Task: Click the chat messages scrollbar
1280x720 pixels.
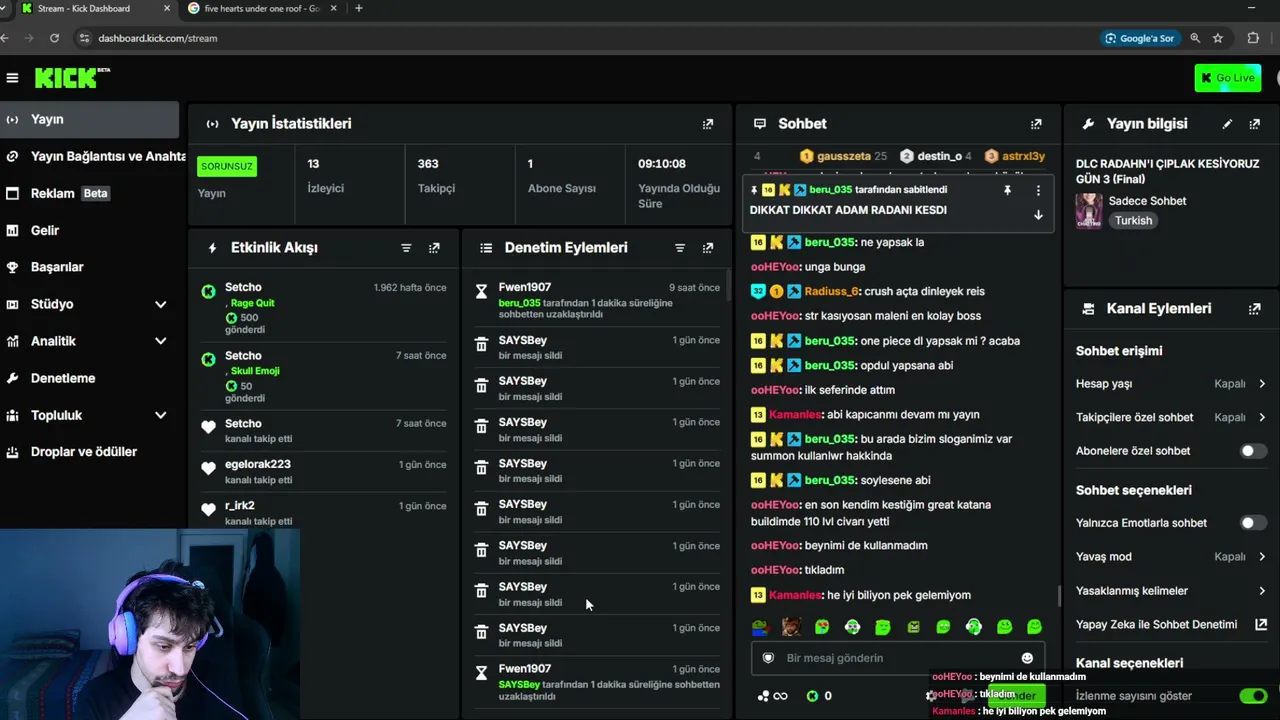Action: point(1059,596)
